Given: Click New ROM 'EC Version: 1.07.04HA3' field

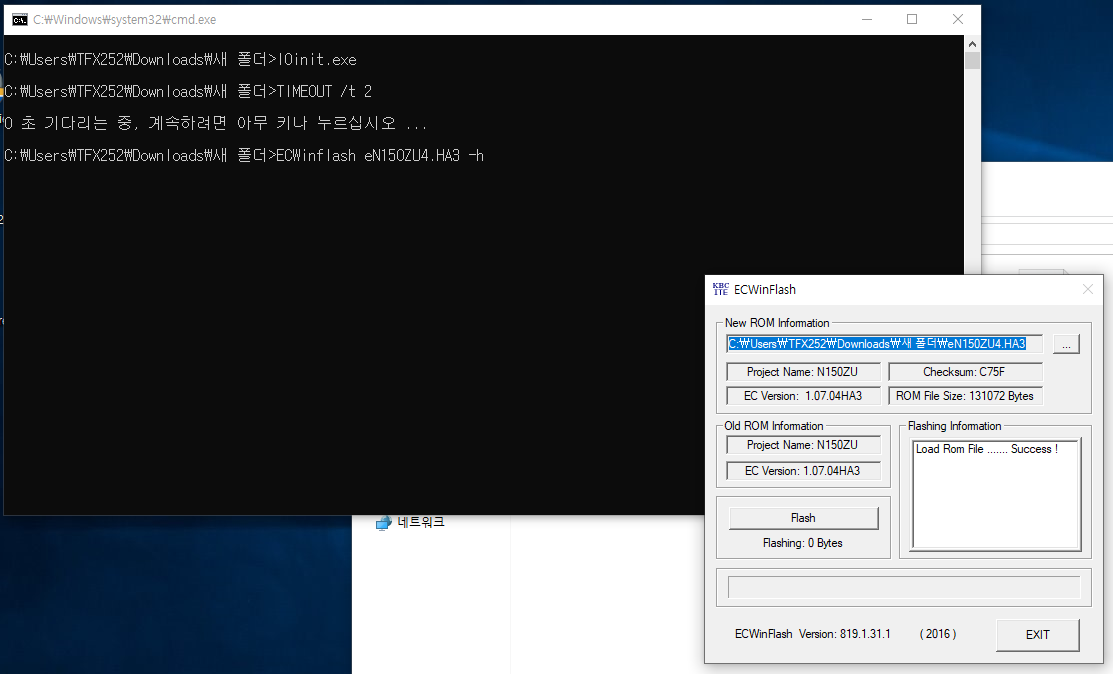Looking at the screenshot, I should point(804,396).
